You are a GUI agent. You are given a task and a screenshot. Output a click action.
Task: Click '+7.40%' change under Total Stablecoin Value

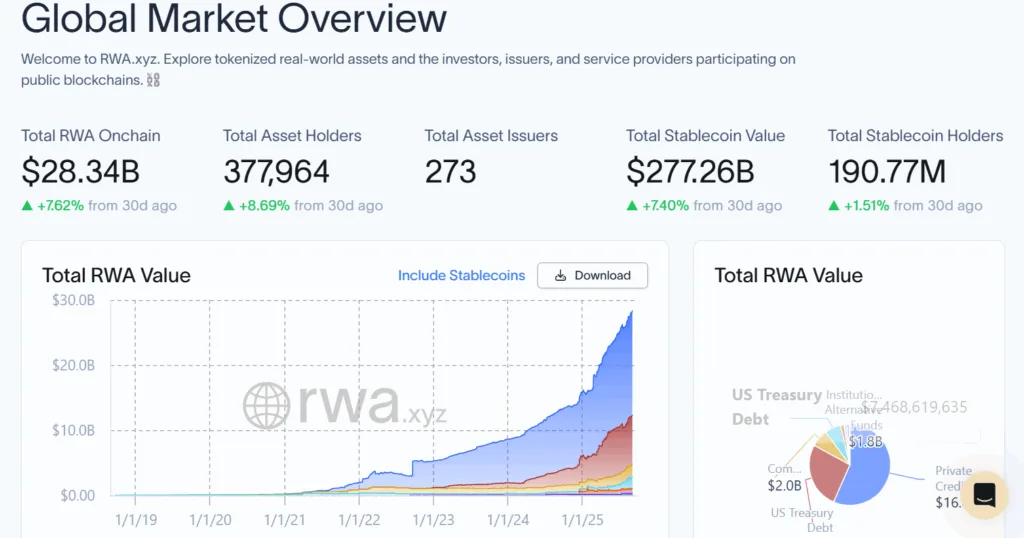[665, 206]
